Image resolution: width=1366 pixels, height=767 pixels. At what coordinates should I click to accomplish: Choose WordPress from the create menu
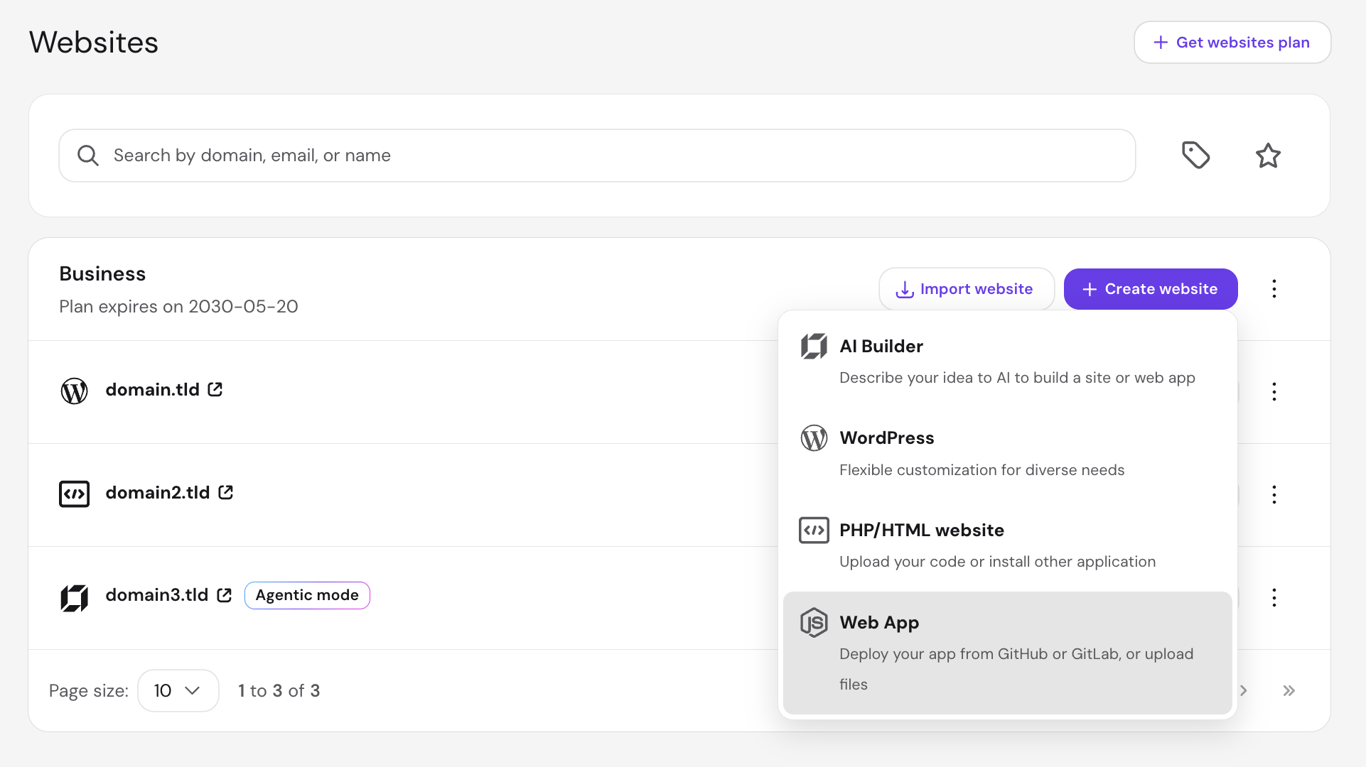1008,453
